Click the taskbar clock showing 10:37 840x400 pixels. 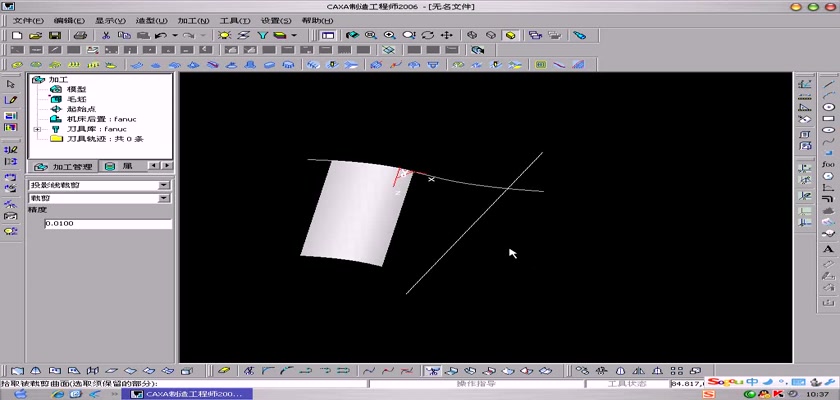[x=816, y=395]
